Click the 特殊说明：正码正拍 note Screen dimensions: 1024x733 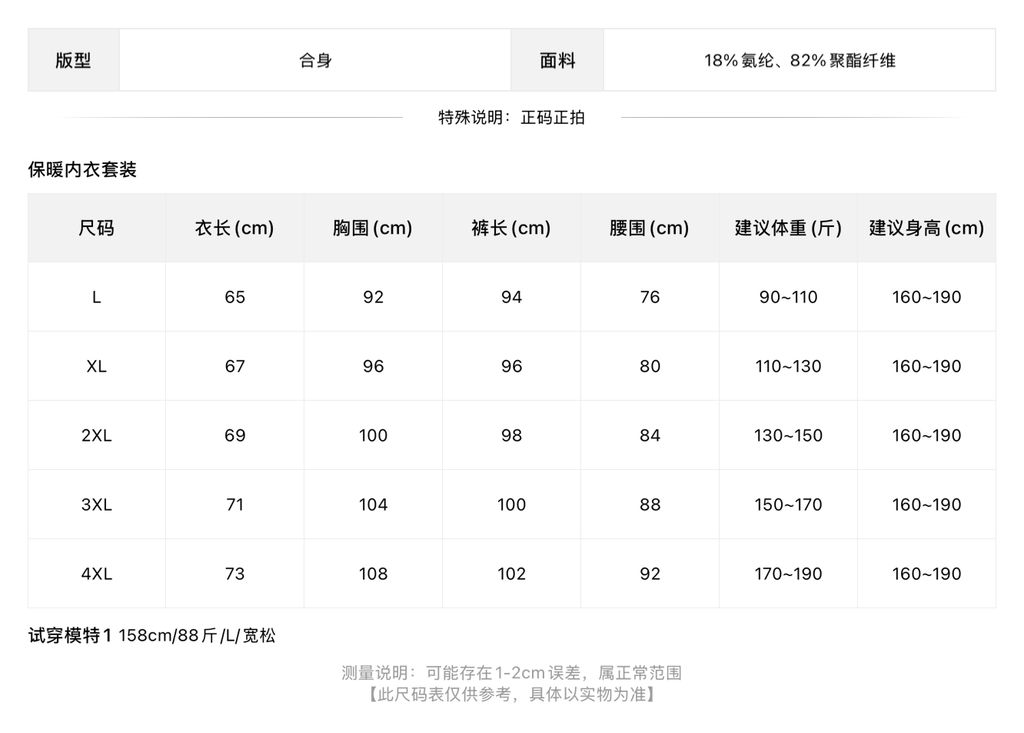click(511, 118)
